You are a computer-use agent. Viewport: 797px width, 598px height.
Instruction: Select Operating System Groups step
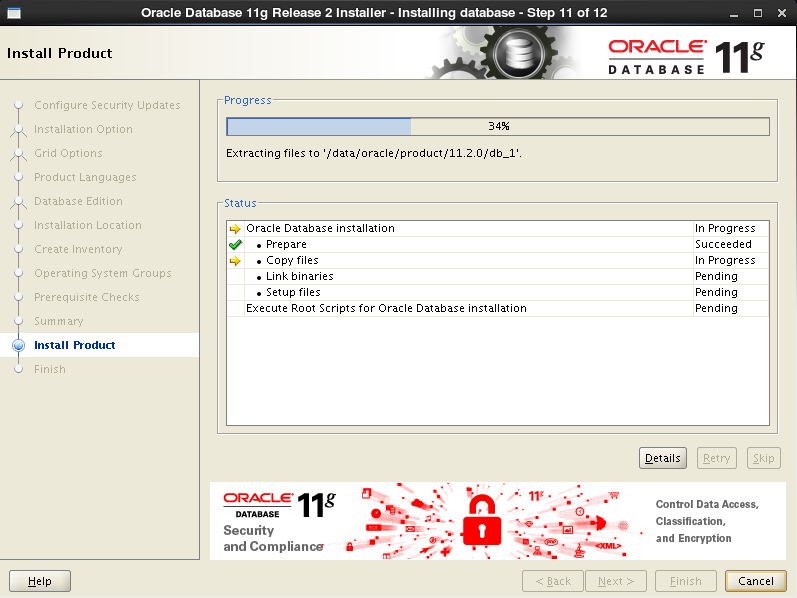tap(103, 273)
